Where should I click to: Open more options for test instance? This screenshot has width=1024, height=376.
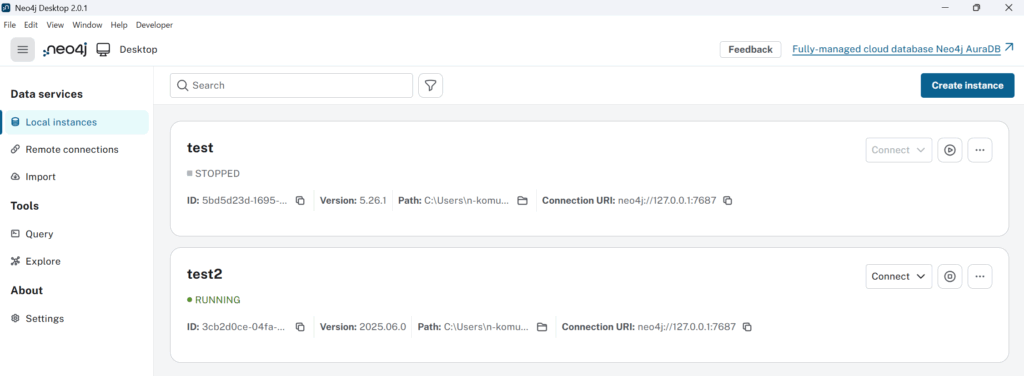click(x=980, y=150)
